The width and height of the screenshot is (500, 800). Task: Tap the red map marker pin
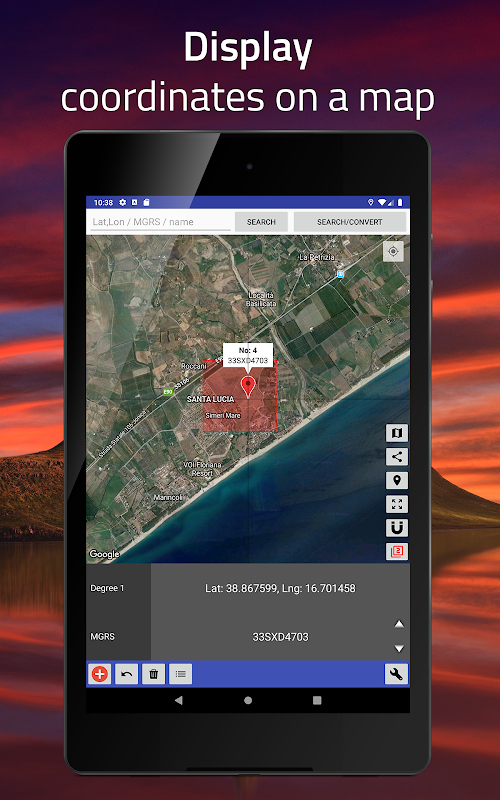click(248, 387)
